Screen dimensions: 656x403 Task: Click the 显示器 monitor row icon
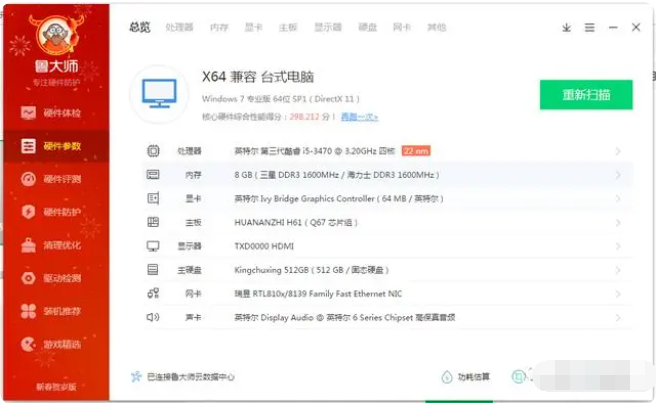(153, 246)
